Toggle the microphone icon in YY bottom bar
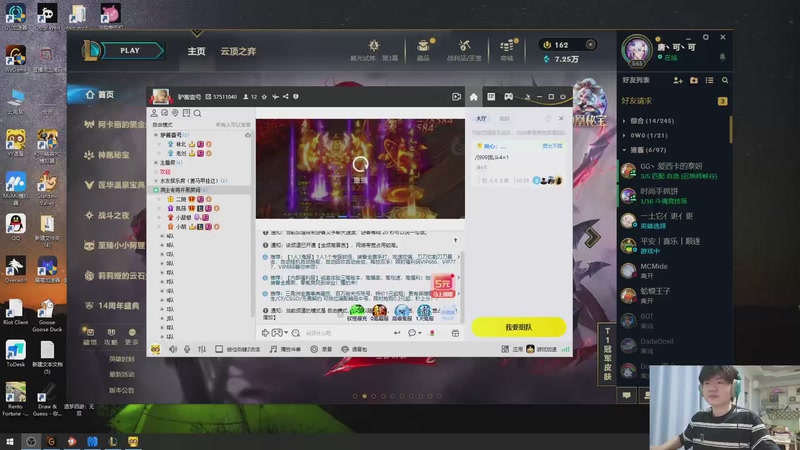800x450 pixels. (187, 349)
